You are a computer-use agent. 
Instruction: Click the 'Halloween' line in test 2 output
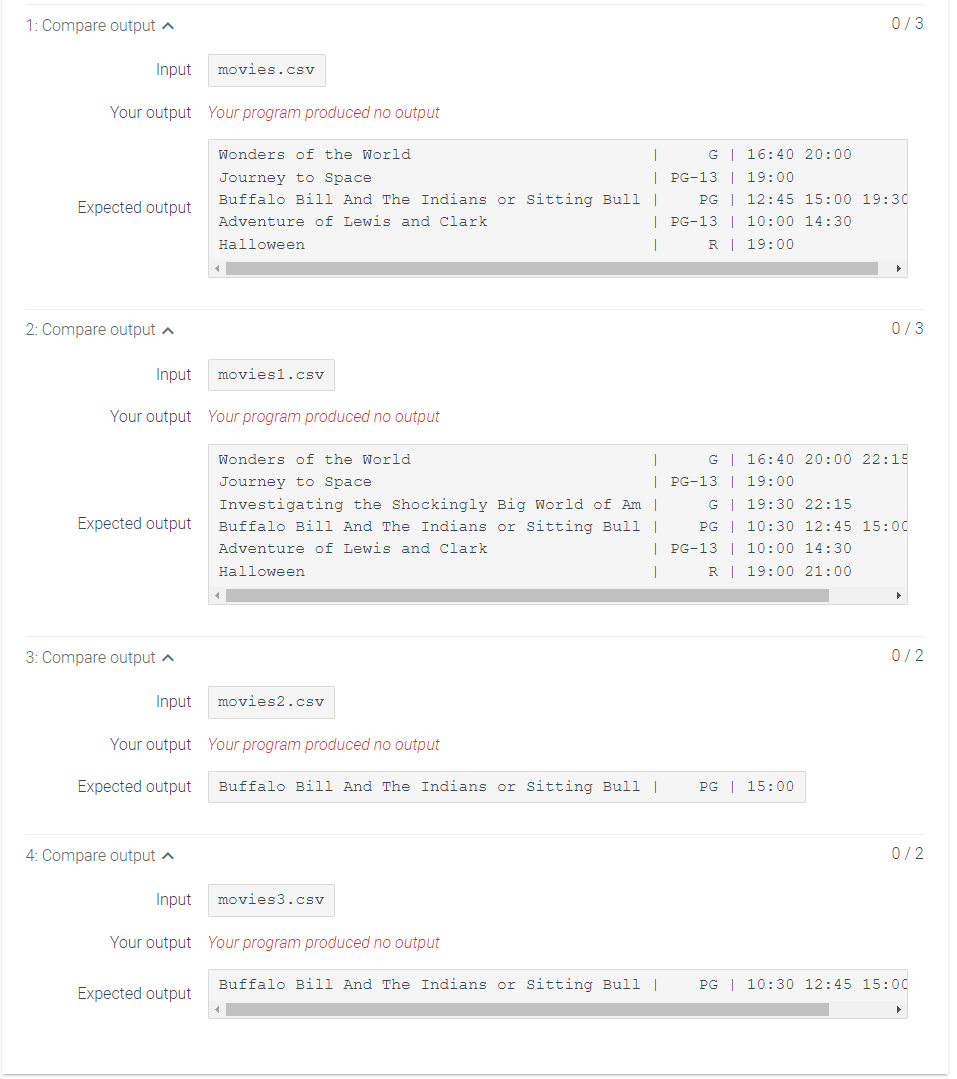coord(261,571)
